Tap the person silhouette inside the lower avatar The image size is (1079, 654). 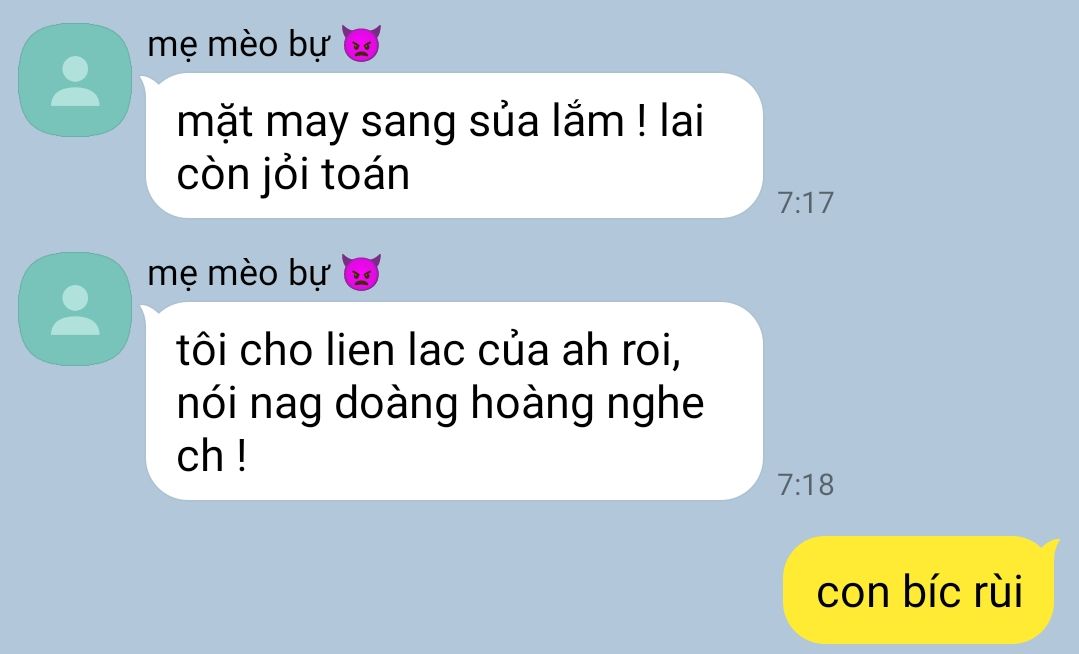pyautogui.click(x=75, y=310)
